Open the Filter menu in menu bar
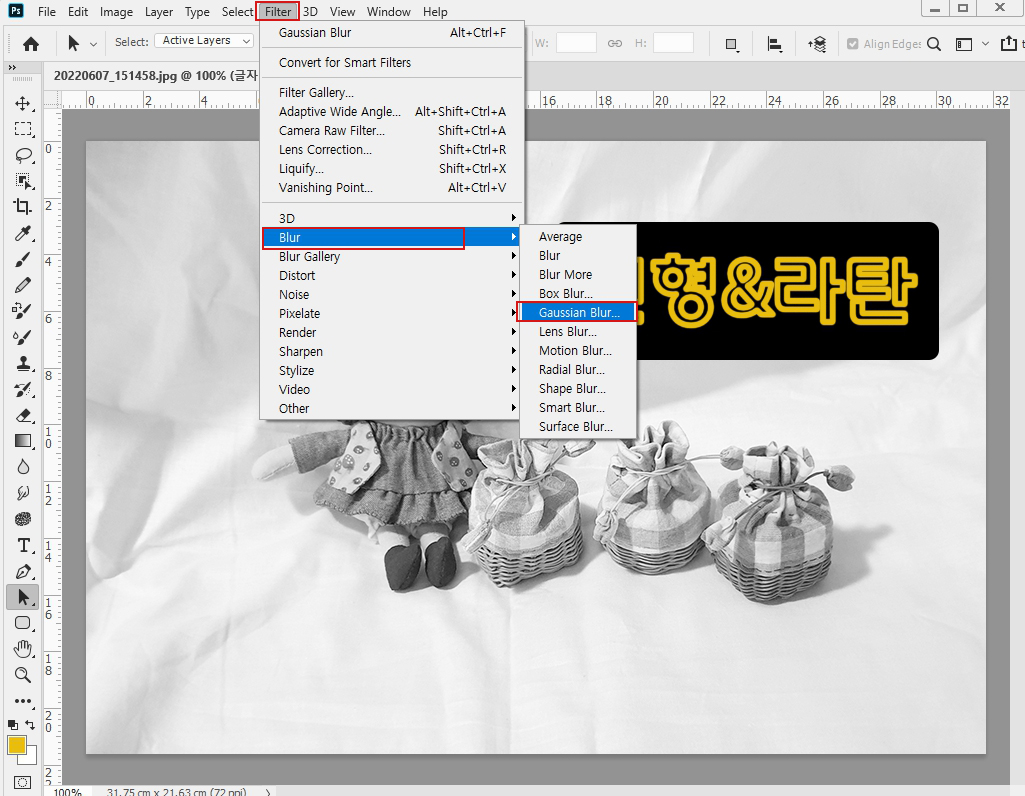 [x=278, y=12]
